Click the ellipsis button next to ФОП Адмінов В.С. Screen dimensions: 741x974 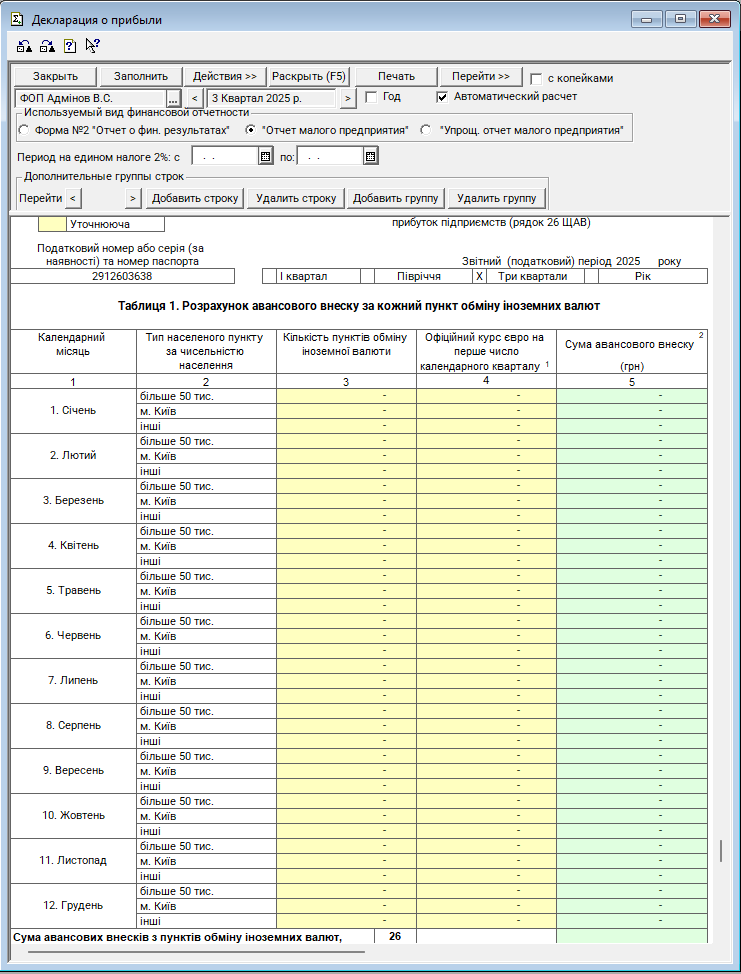(x=172, y=98)
